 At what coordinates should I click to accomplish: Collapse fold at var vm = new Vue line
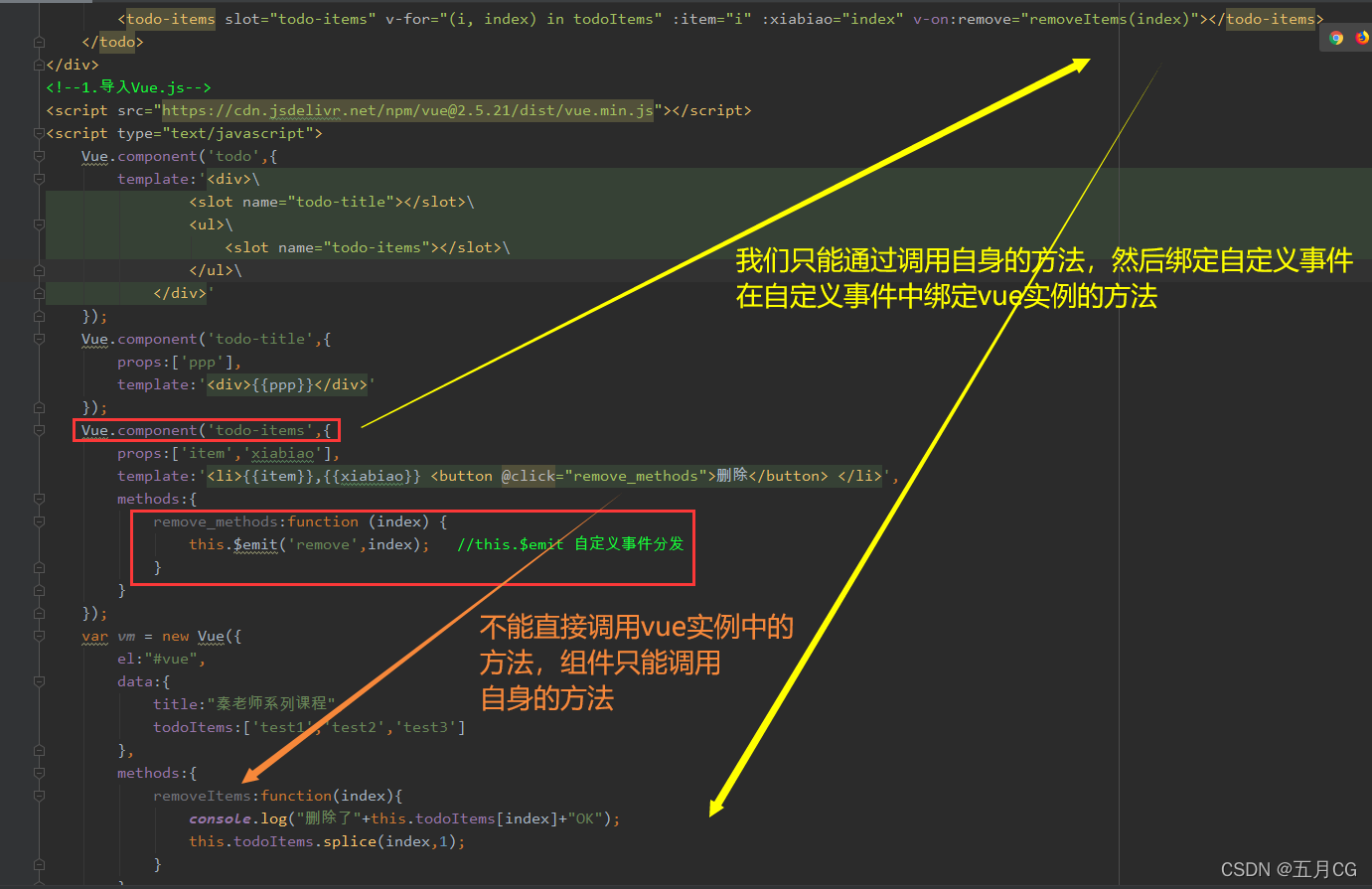coord(39,636)
